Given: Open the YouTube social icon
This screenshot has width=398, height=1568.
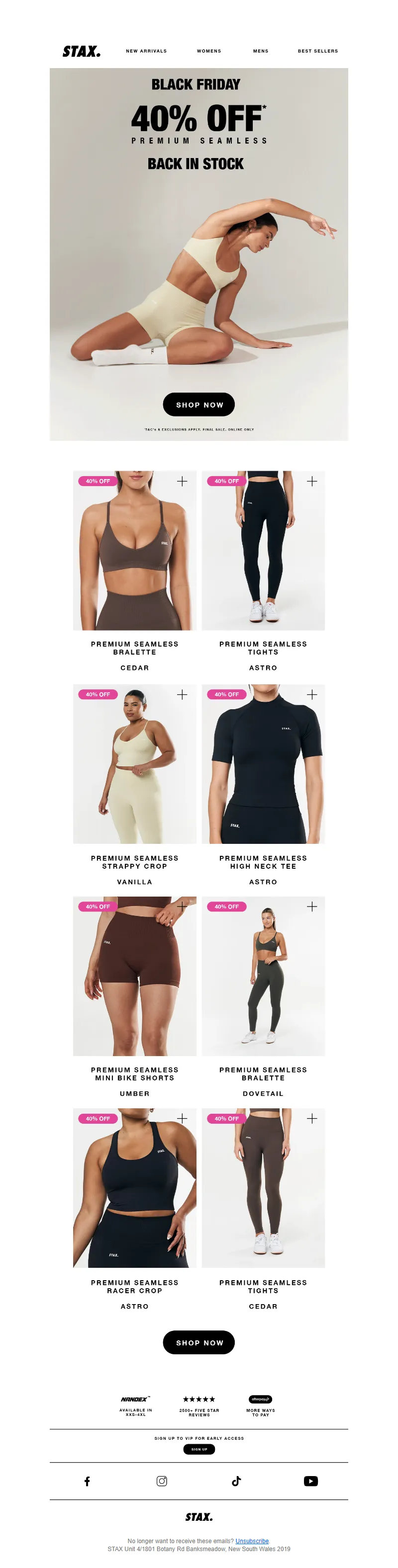Looking at the screenshot, I should pyautogui.click(x=311, y=1481).
